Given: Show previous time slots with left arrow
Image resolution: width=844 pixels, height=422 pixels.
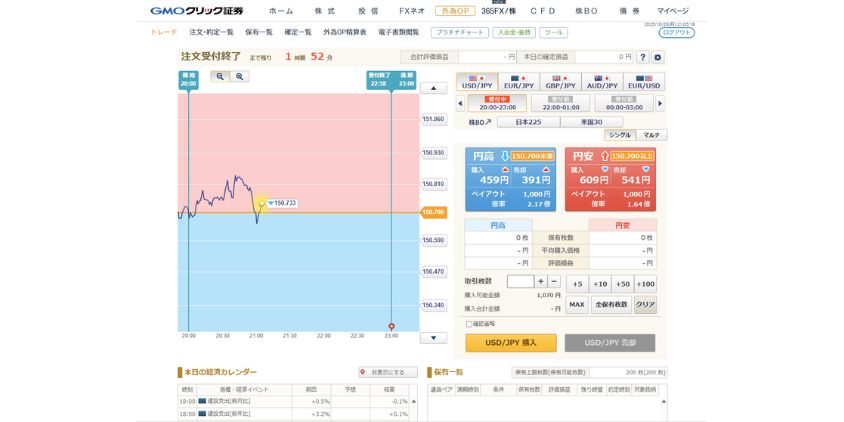Looking at the screenshot, I should pos(460,103).
